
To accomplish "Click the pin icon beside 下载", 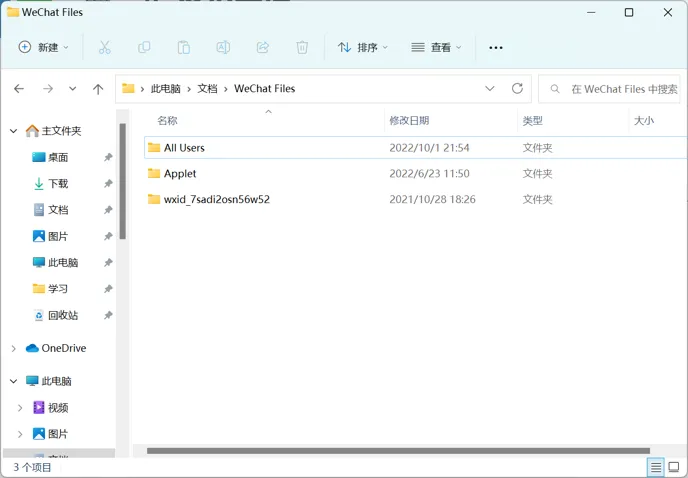I will coord(108,183).
